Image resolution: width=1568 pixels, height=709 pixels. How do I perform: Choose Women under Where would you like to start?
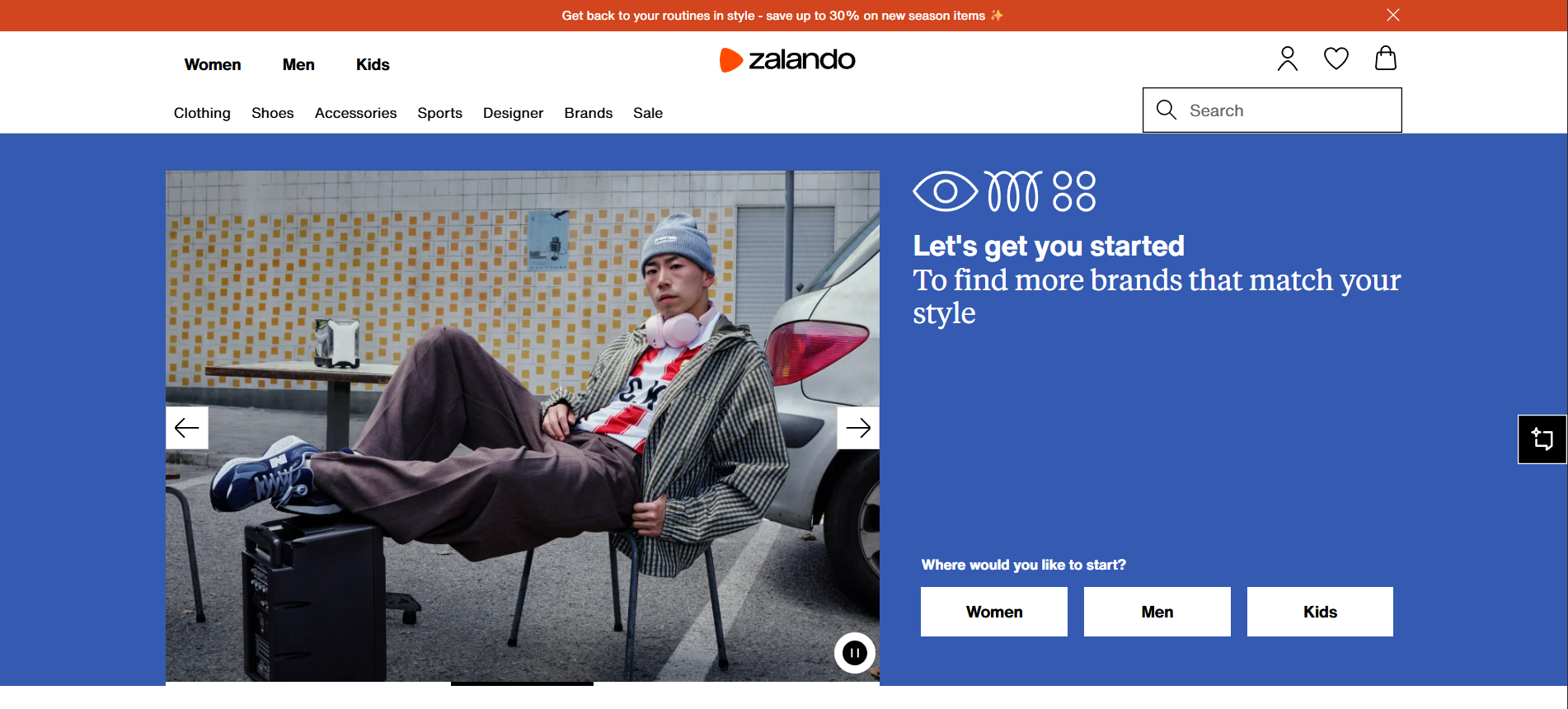[994, 612]
